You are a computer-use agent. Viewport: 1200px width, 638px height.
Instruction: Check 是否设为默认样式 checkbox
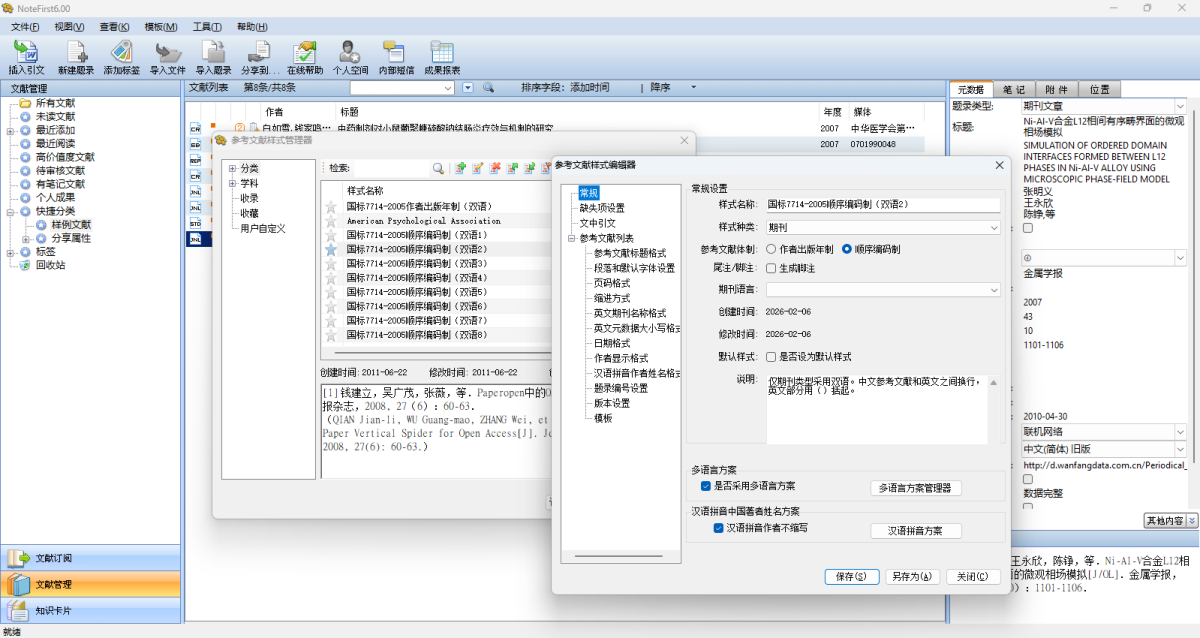[x=771, y=356]
